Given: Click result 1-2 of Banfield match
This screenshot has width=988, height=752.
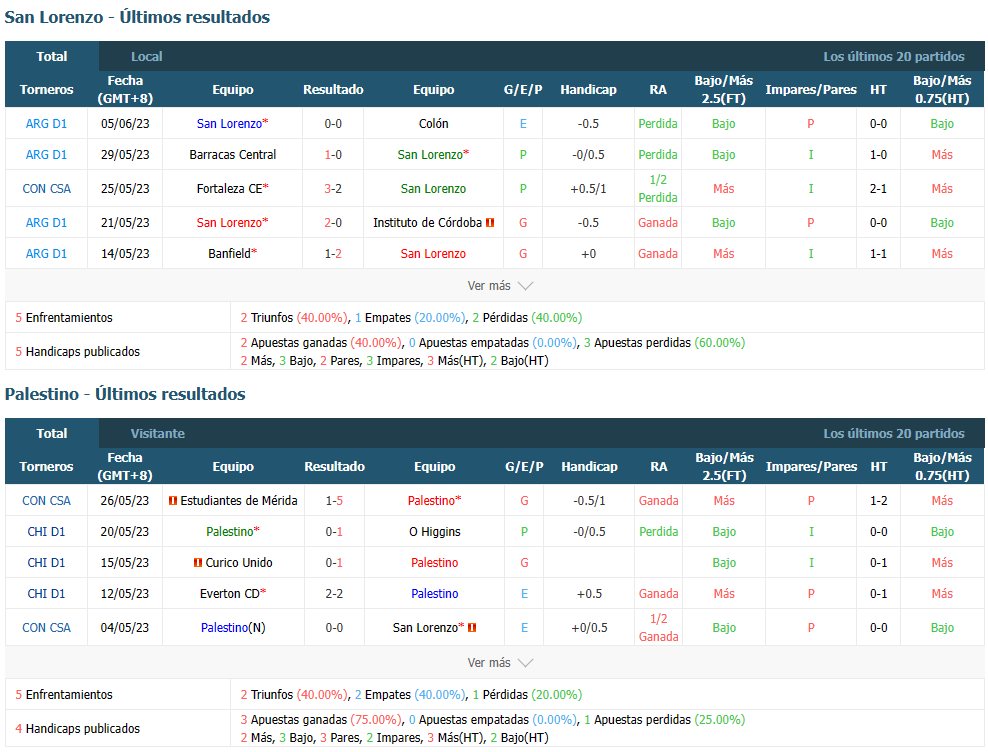Looking at the screenshot, I should (333, 253).
